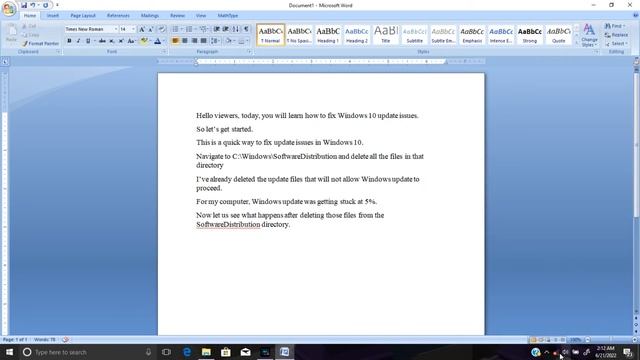640x360 pixels.
Task: Open the Change Styles menu
Action: pyautogui.click(x=589, y=35)
